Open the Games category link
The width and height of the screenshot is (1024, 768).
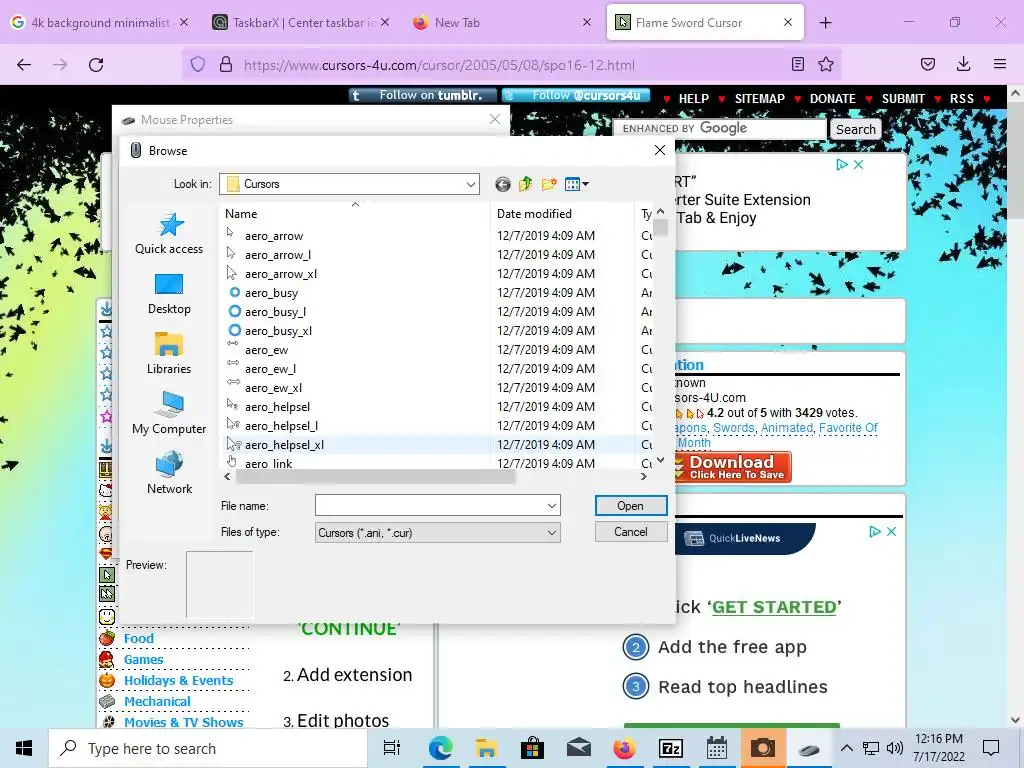144,659
